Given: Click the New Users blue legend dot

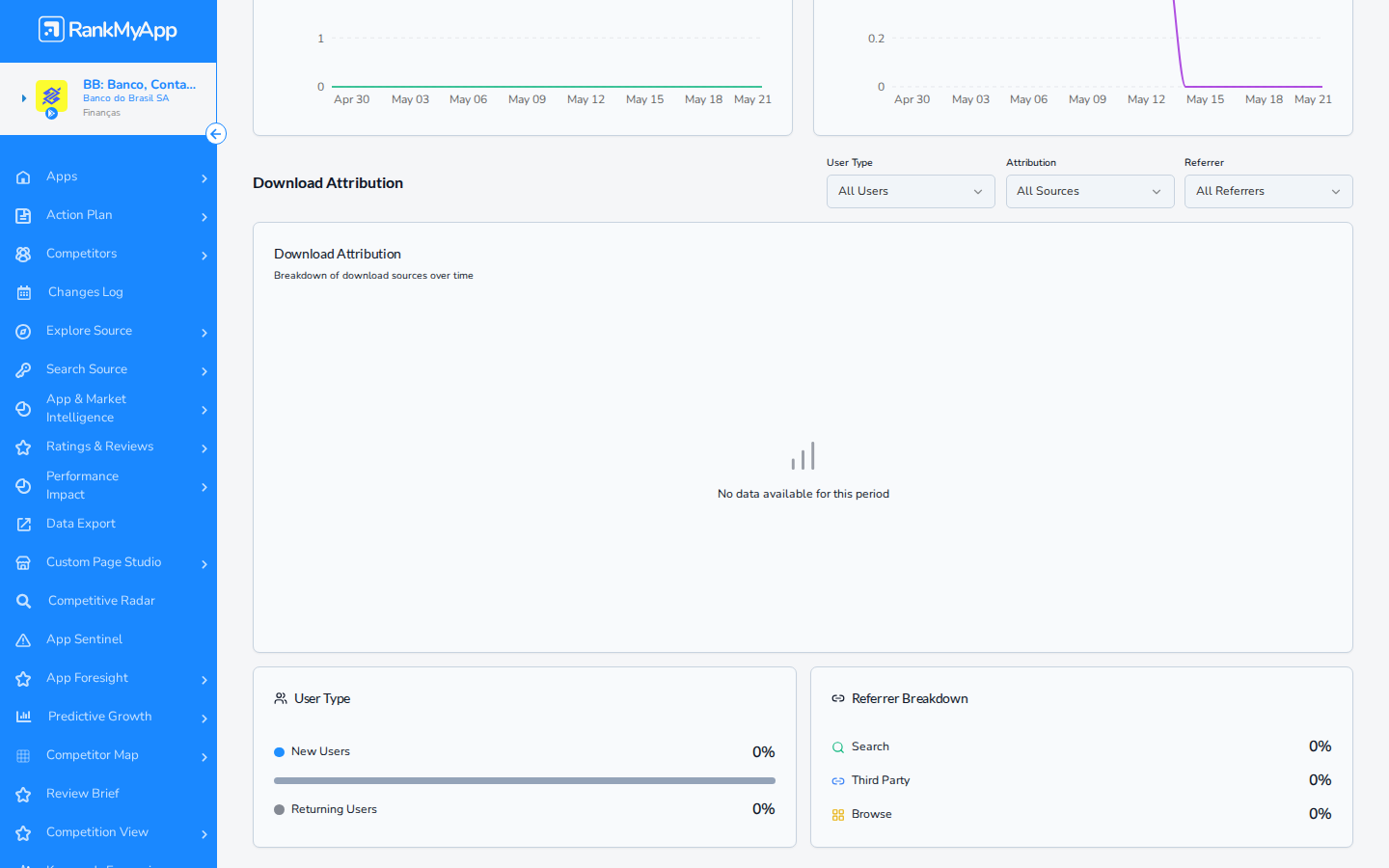Looking at the screenshot, I should (x=280, y=752).
